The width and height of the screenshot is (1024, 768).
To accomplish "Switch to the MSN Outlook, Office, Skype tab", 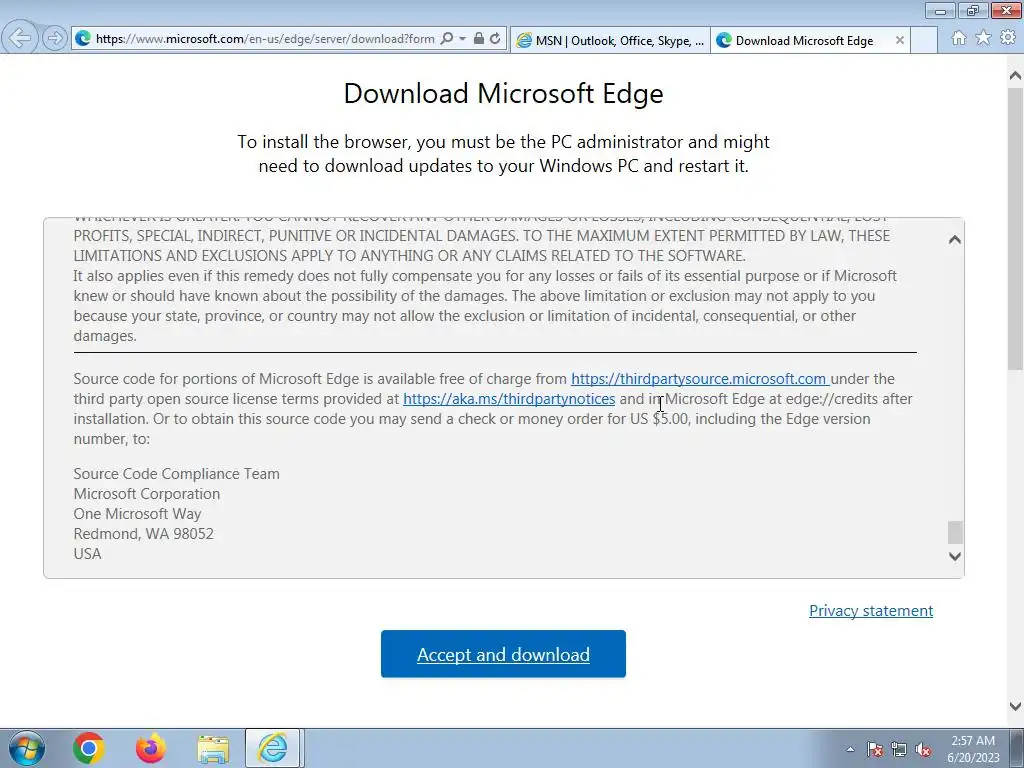I will [x=610, y=40].
